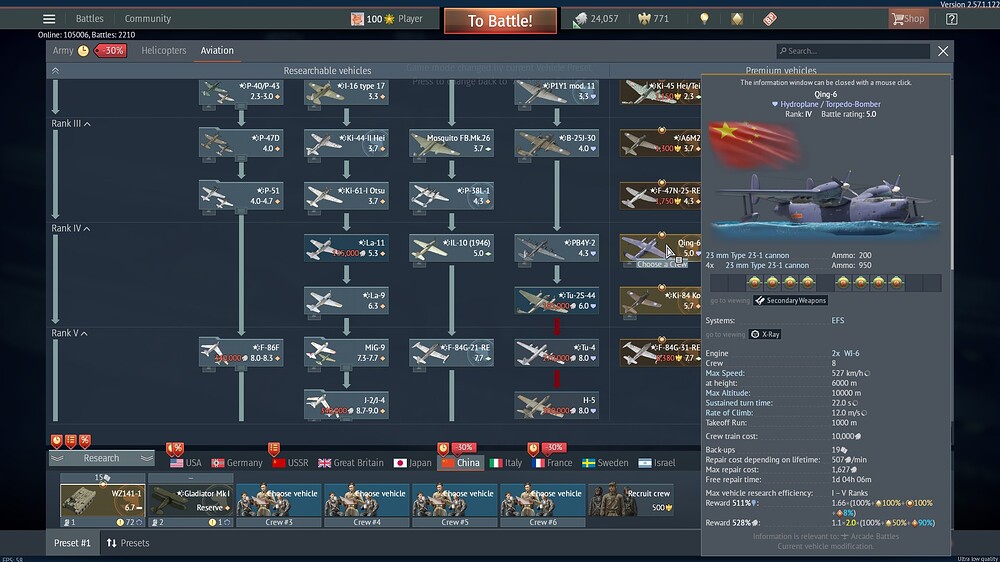Switch to the Army tab
Viewport: 1000px width, 562px height.
coord(63,50)
